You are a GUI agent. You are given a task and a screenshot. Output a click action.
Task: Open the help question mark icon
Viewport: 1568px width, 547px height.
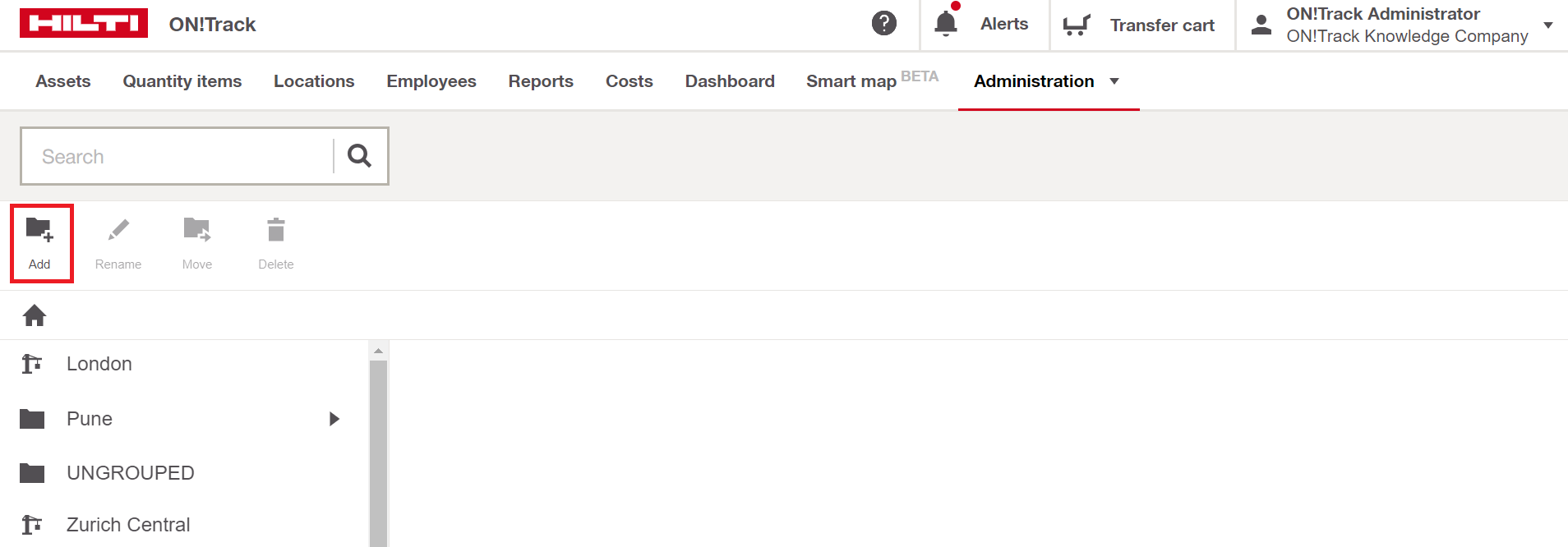[884, 23]
